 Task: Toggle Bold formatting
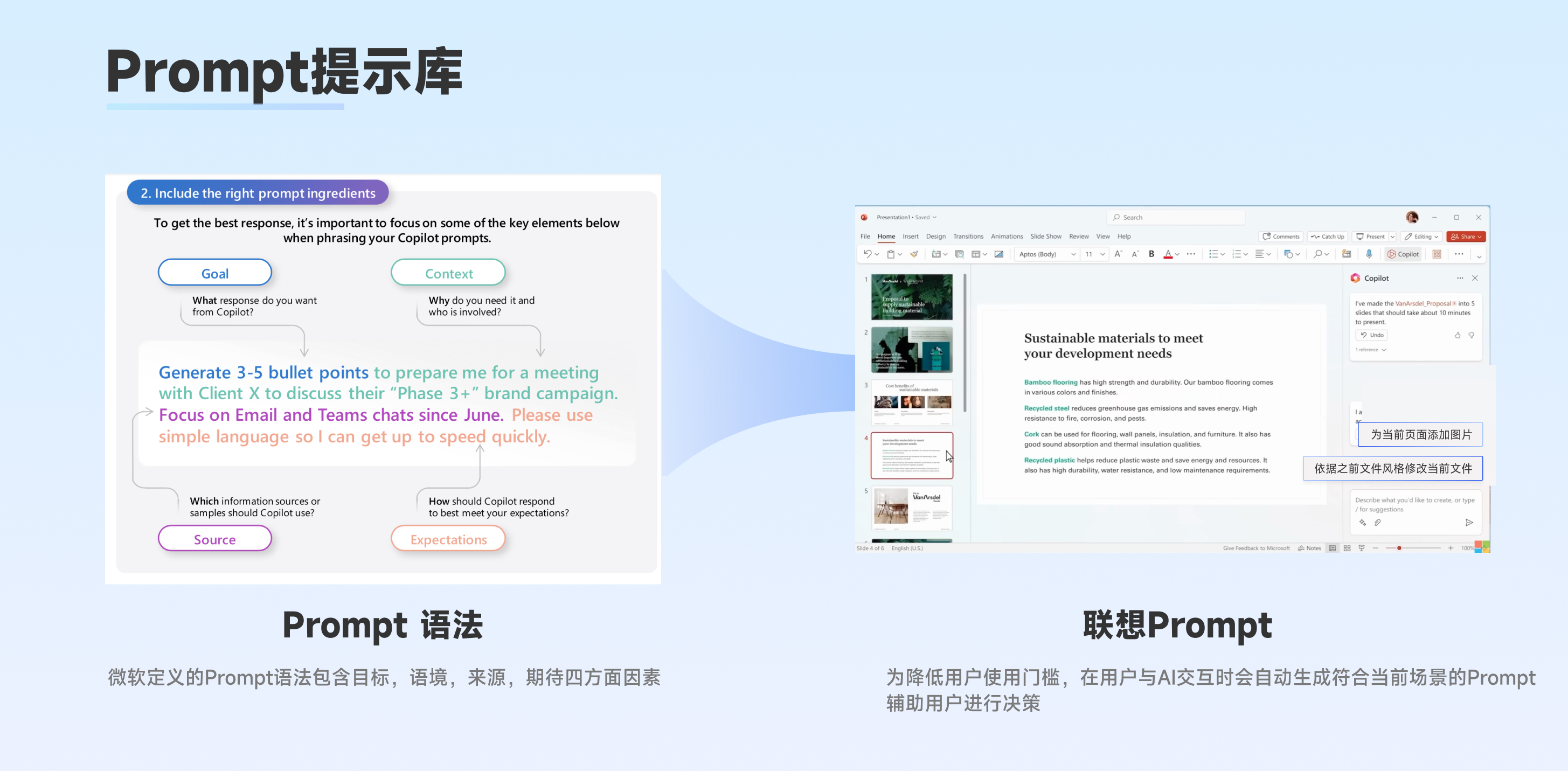click(1151, 254)
